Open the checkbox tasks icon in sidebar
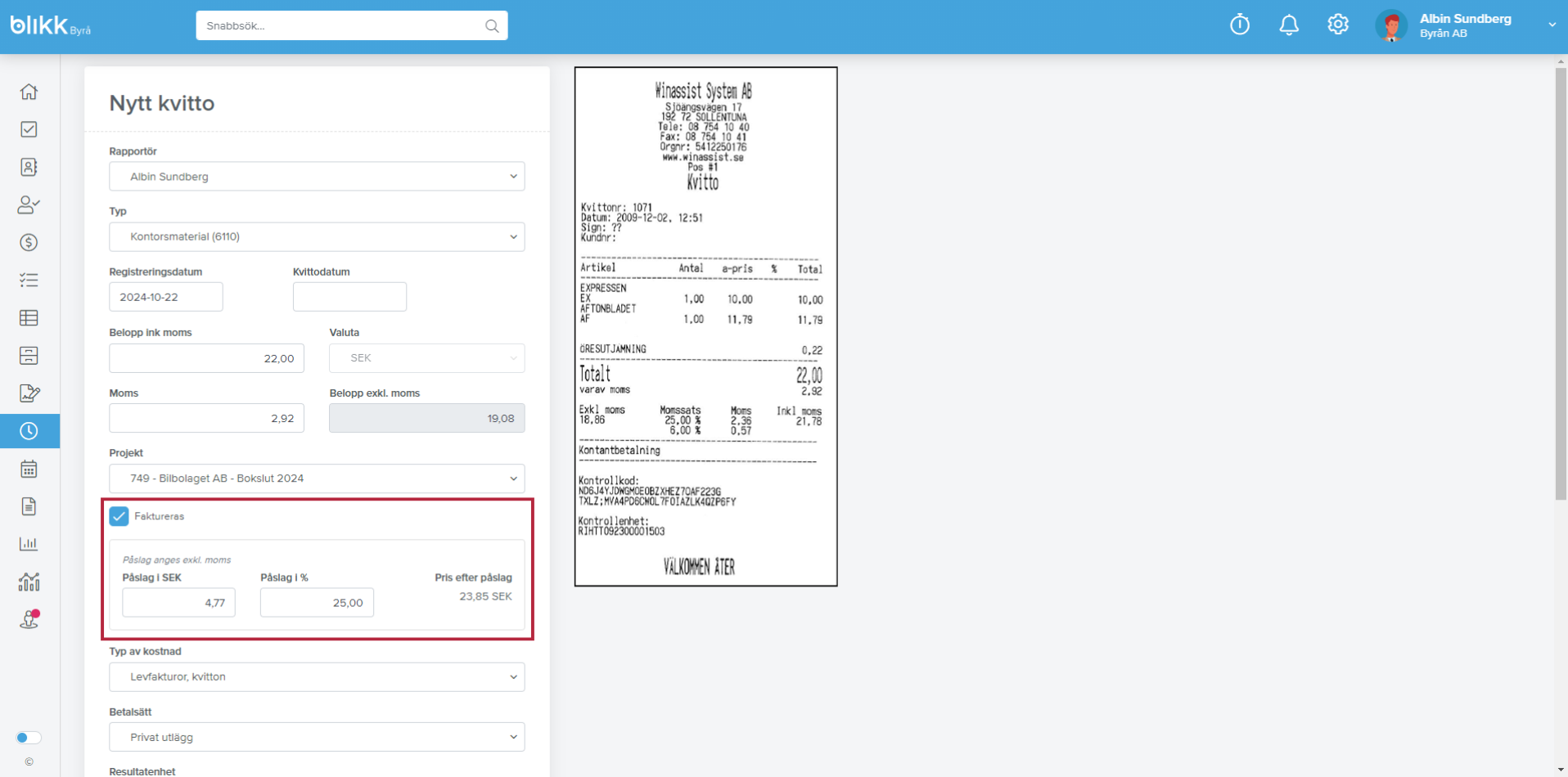The height and width of the screenshot is (777, 1568). coord(29,129)
